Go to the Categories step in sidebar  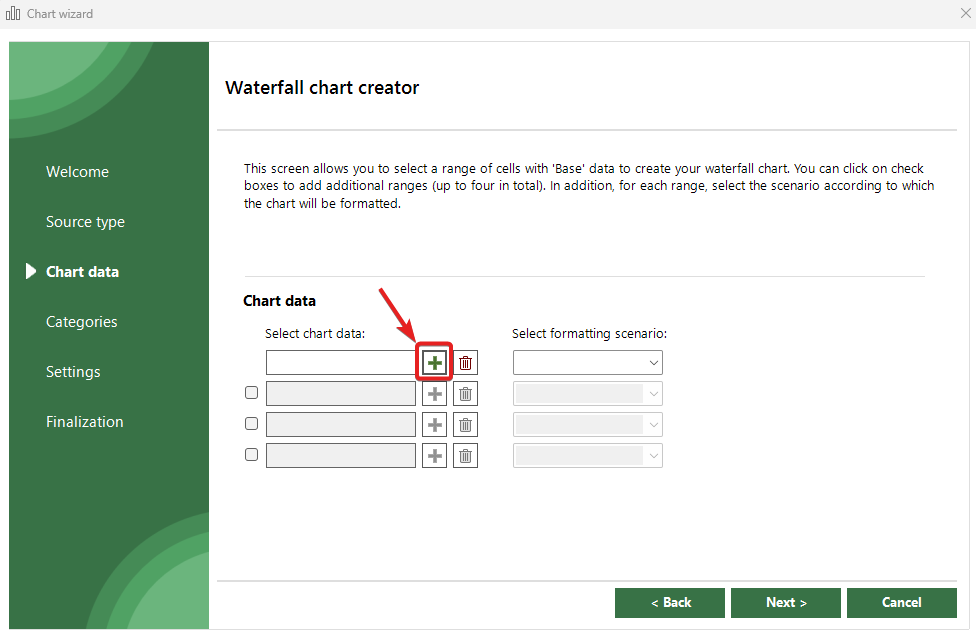81,322
